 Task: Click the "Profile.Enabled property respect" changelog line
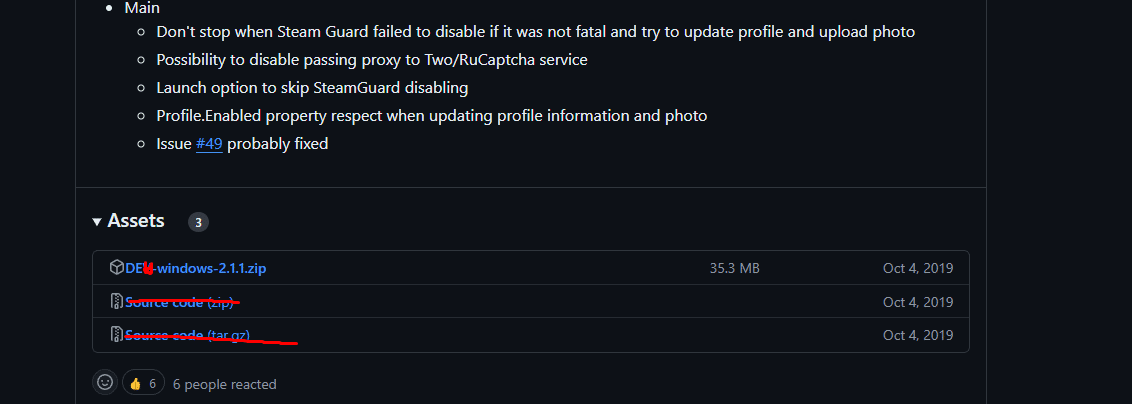pos(431,116)
